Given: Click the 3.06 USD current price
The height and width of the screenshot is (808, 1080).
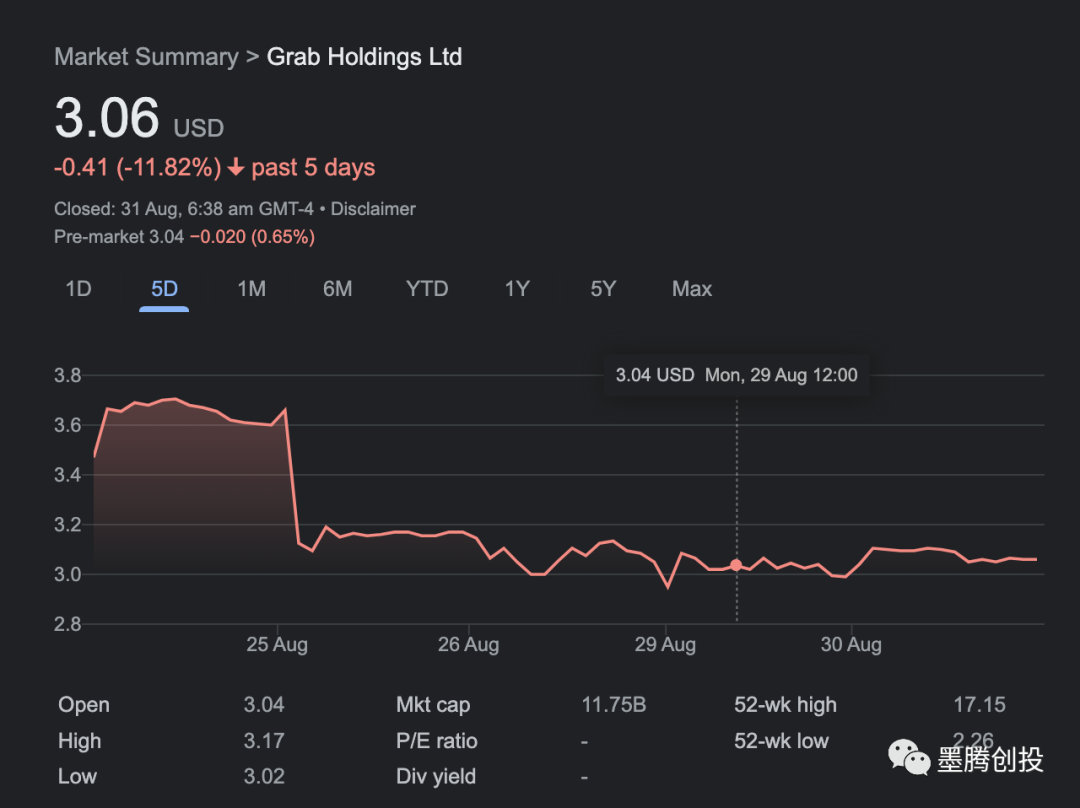Looking at the screenshot, I should [107, 119].
